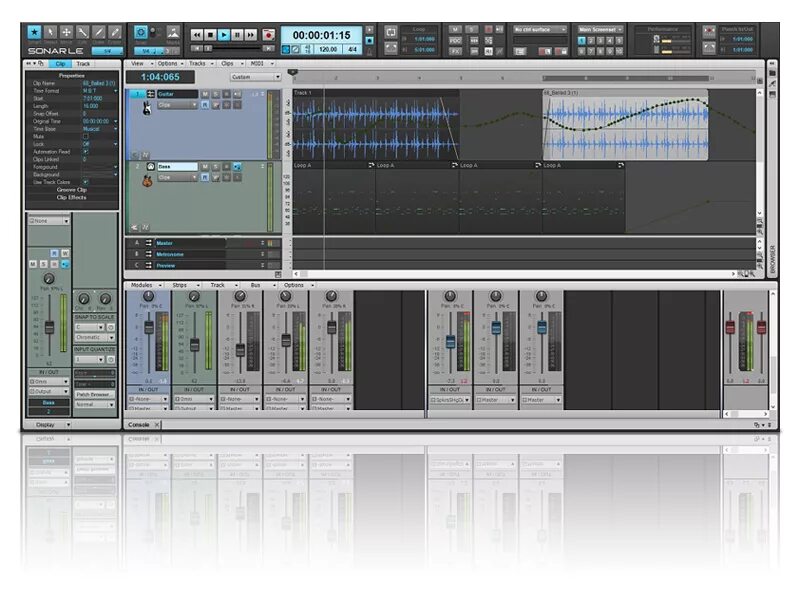Viewport: 800px width, 600px height.
Task: Click the Rewind transport button
Action: click(x=196, y=35)
